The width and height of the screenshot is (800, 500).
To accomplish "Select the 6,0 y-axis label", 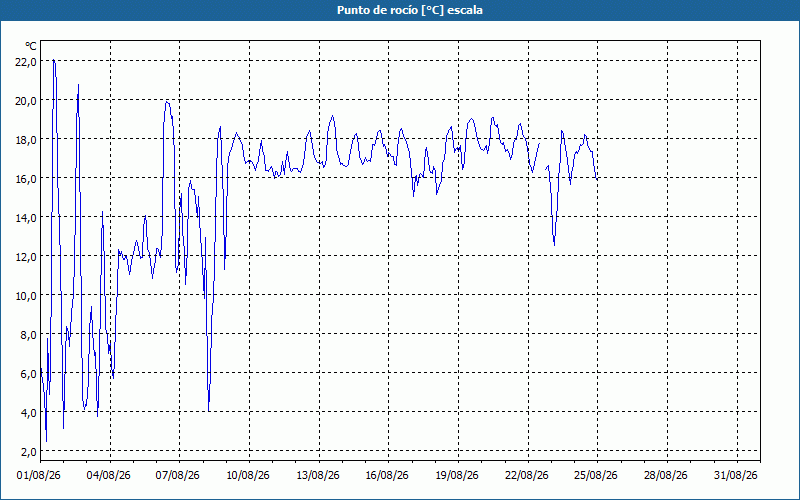I will 30,374.
